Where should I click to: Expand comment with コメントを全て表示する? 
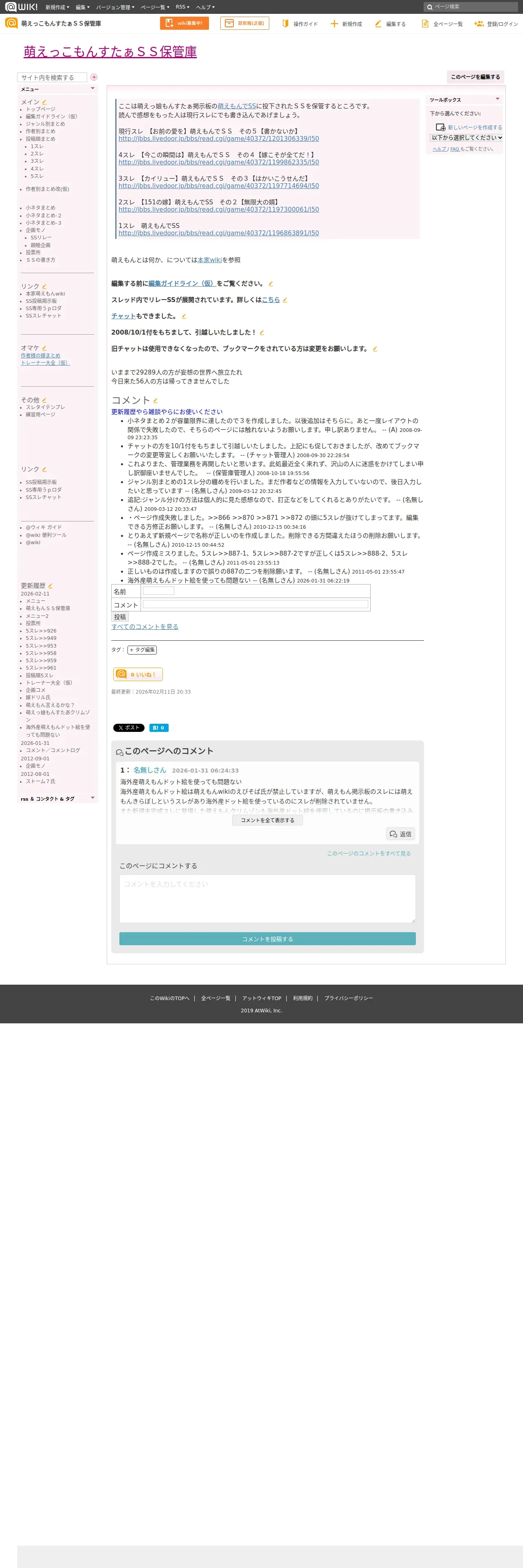pyautogui.click(x=267, y=820)
